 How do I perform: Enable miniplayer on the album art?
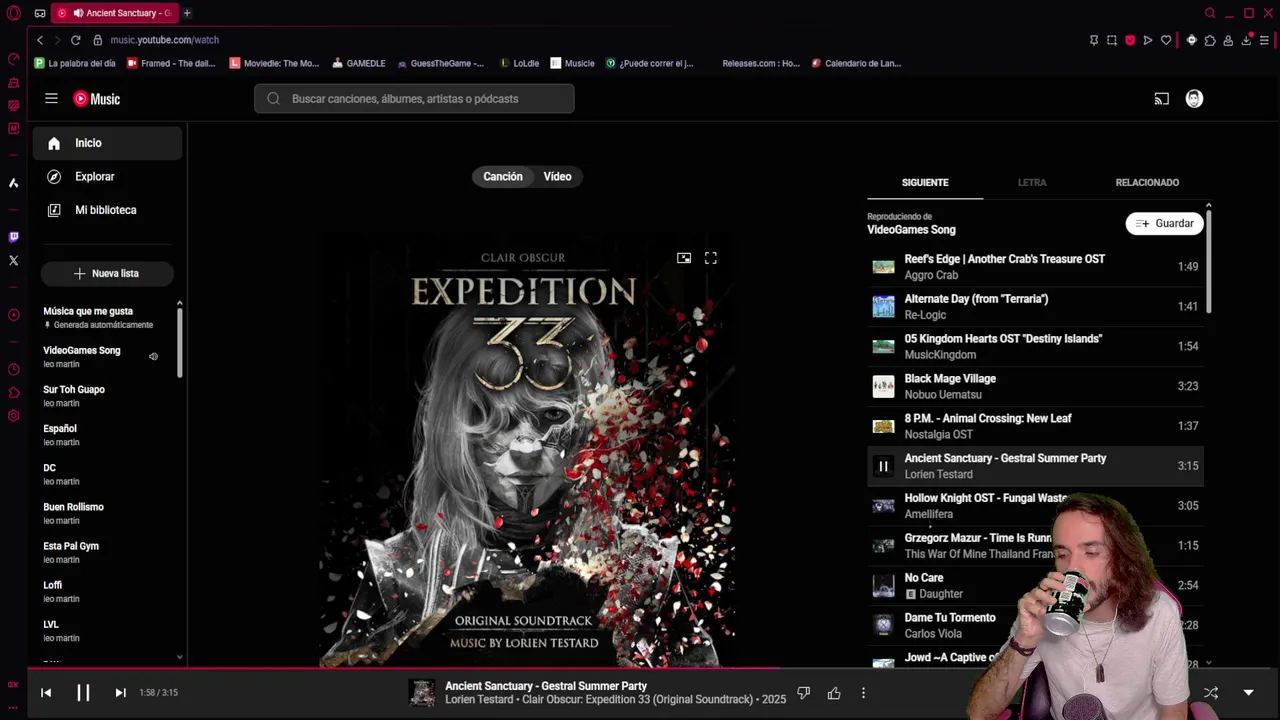(x=684, y=258)
